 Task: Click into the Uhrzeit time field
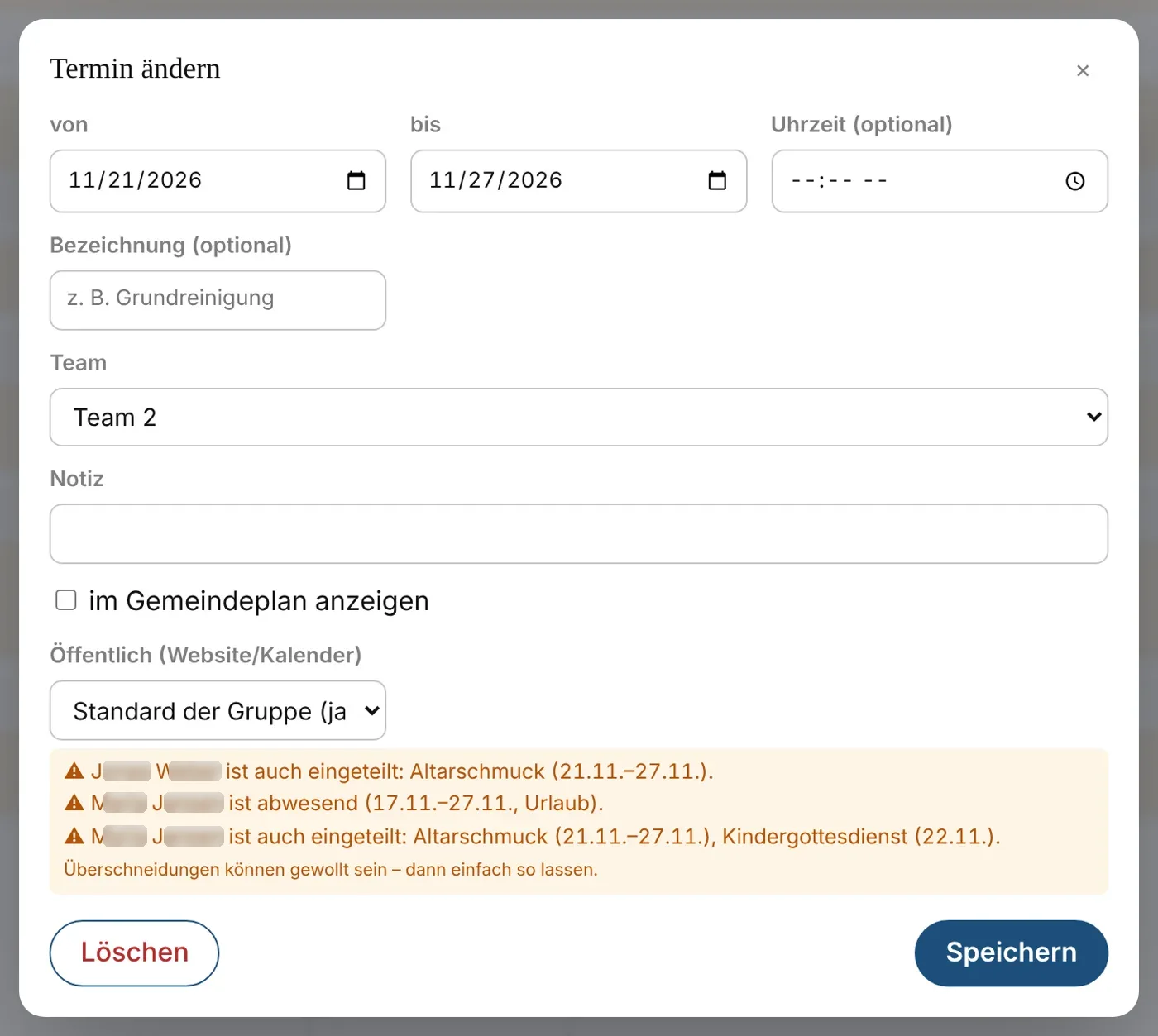pos(940,181)
